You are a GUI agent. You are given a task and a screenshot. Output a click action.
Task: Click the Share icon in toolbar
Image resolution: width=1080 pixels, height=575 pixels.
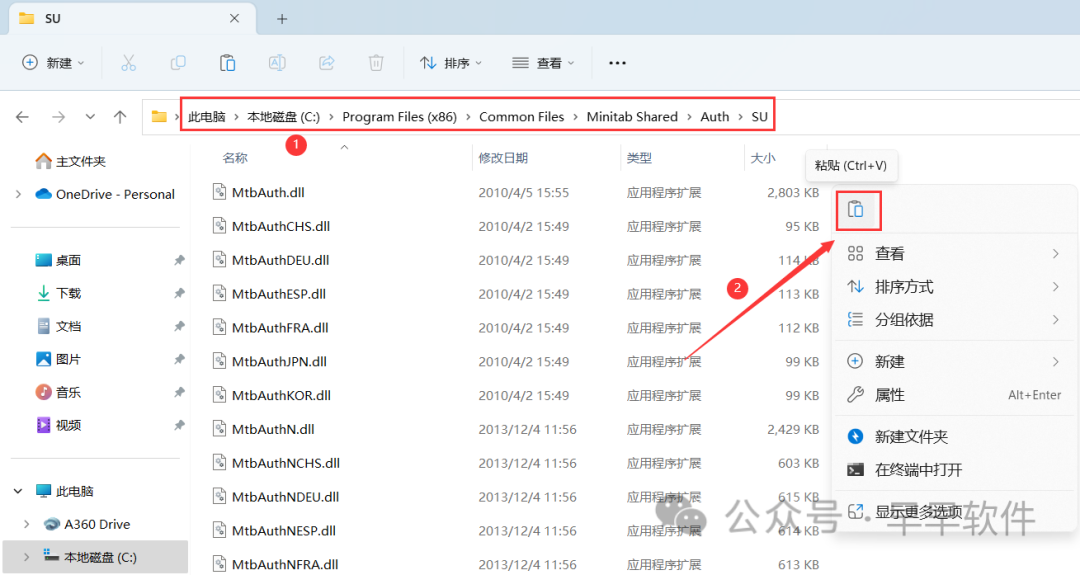(326, 63)
